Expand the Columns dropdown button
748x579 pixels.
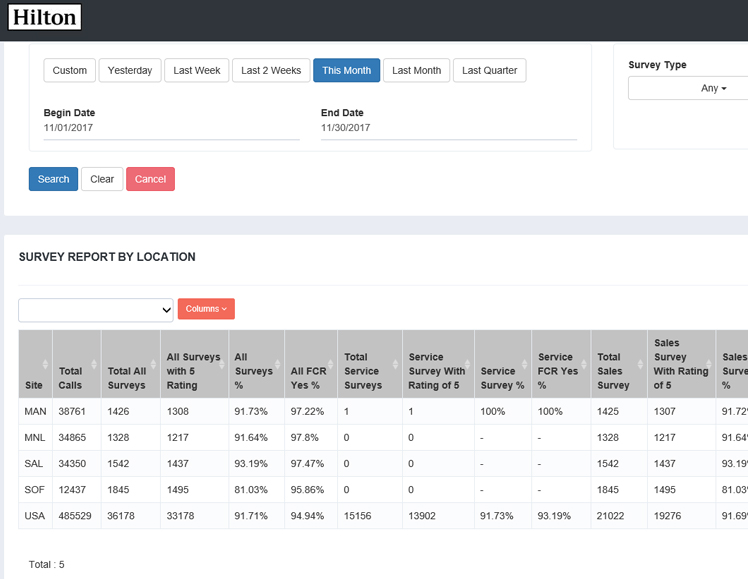coord(206,309)
